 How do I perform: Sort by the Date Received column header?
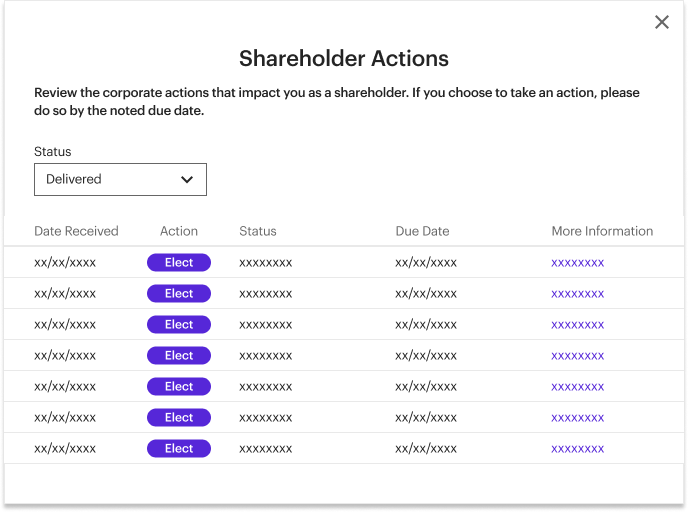pyautogui.click(x=76, y=231)
